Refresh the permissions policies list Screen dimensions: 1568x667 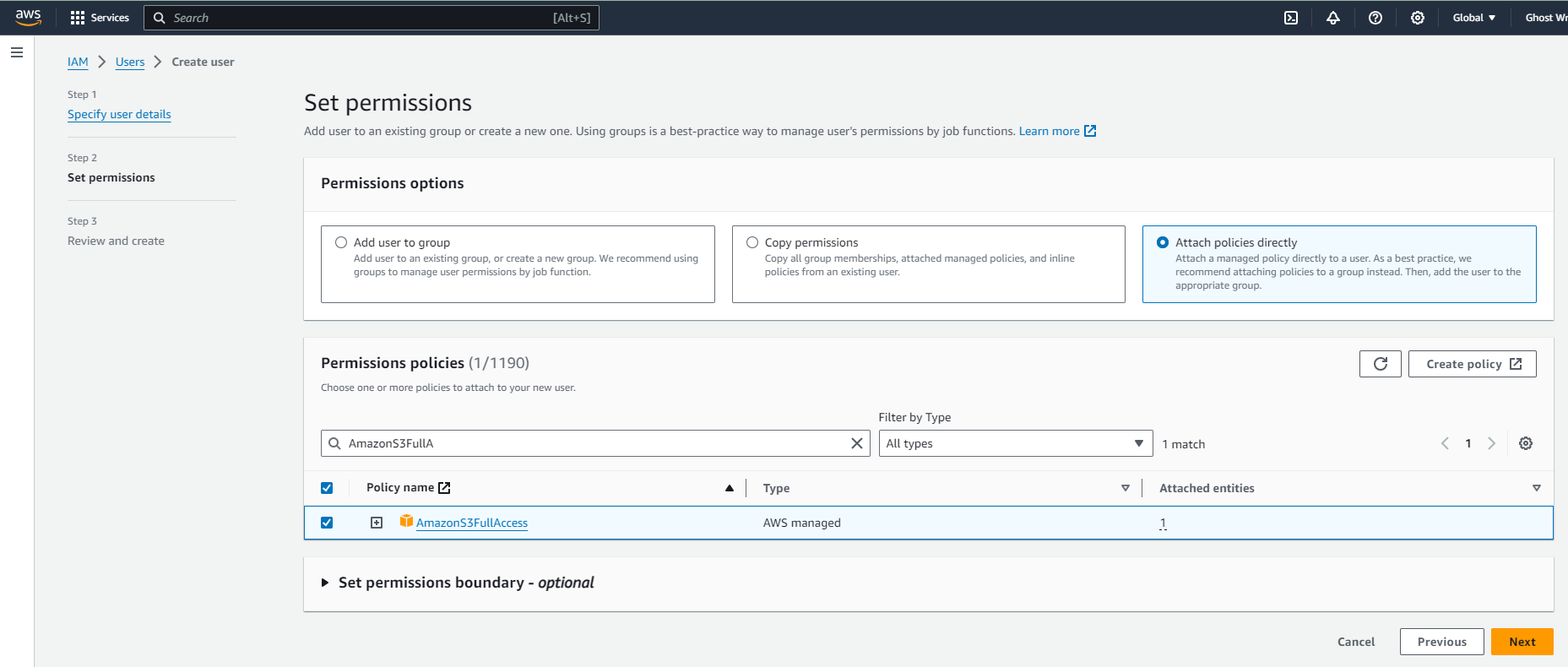(1381, 364)
